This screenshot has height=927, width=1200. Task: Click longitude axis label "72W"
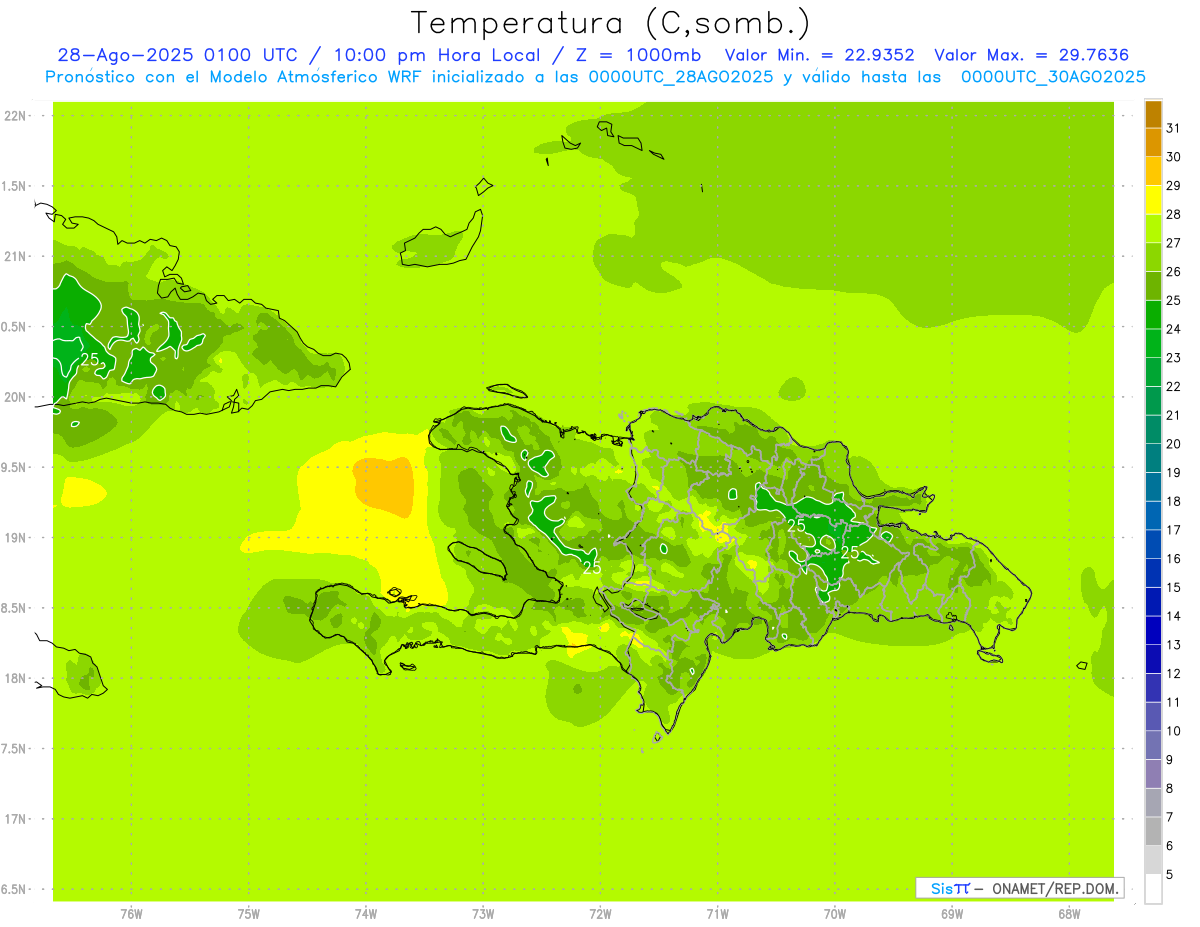pyautogui.click(x=600, y=914)
